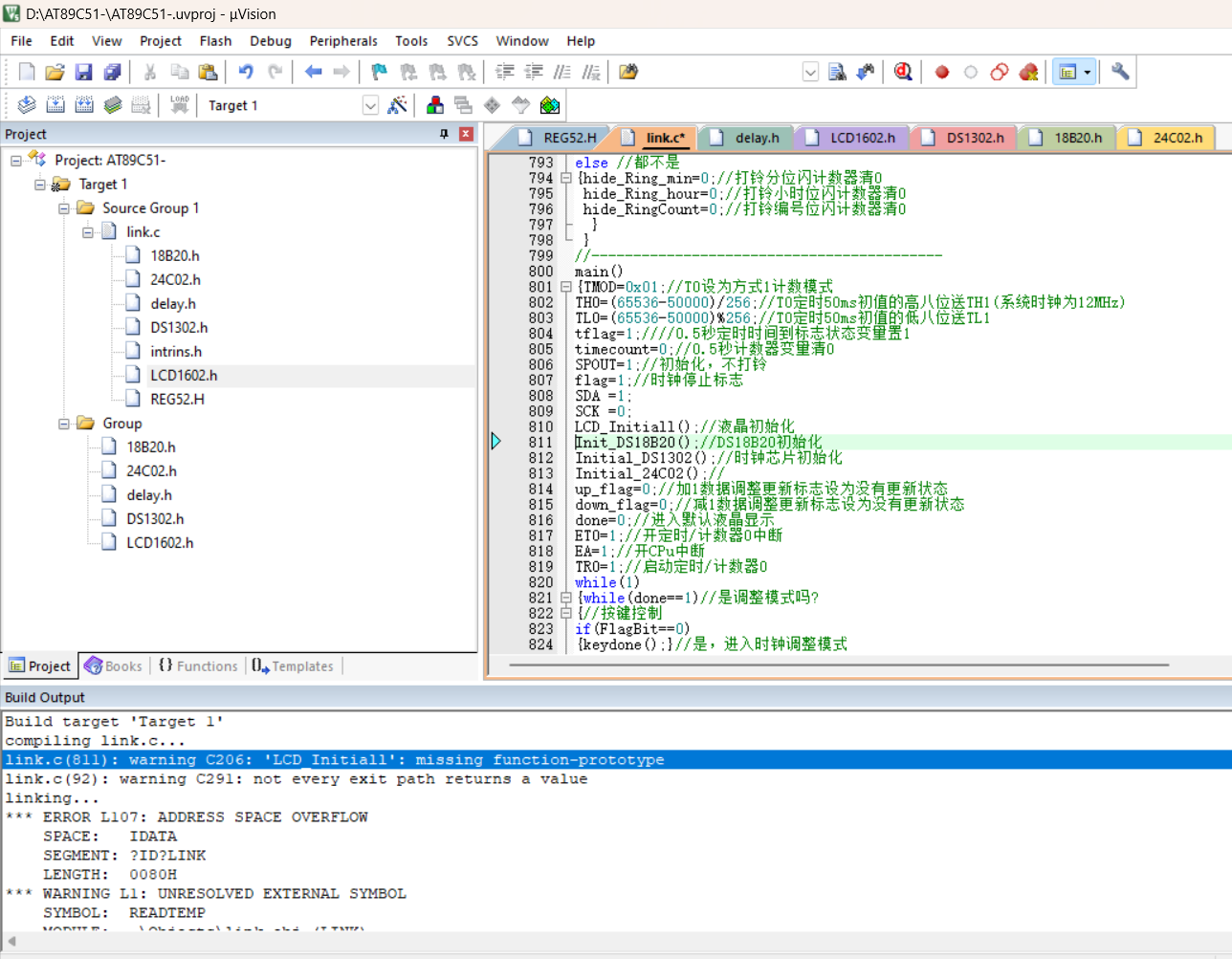Viewport: 1232px width, 959px height.
Task: Navigate backwards with blue arrow
Action: coord(313,72)
